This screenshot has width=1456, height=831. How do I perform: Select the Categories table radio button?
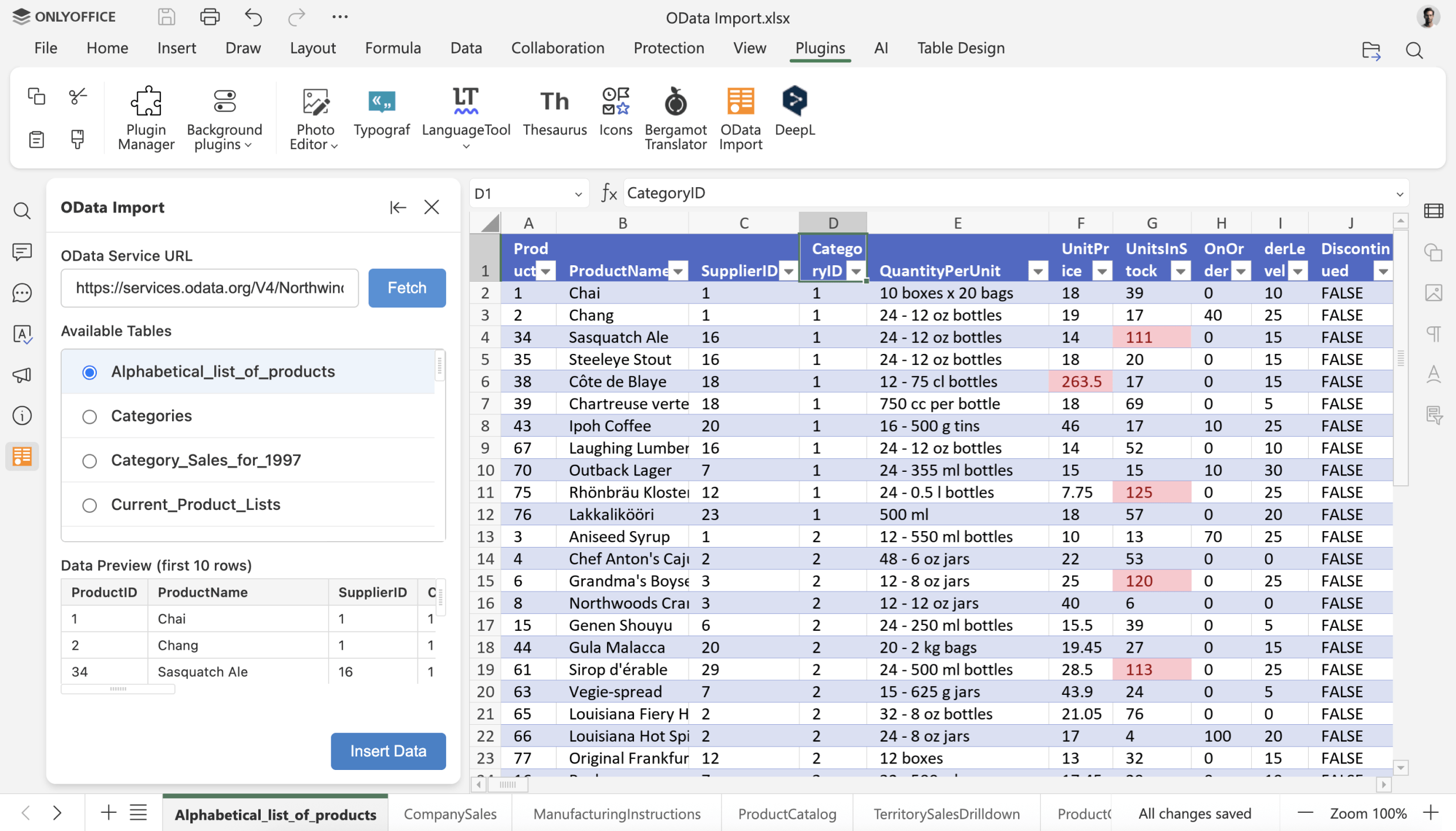pyautogui.click(x=89, y=417)
